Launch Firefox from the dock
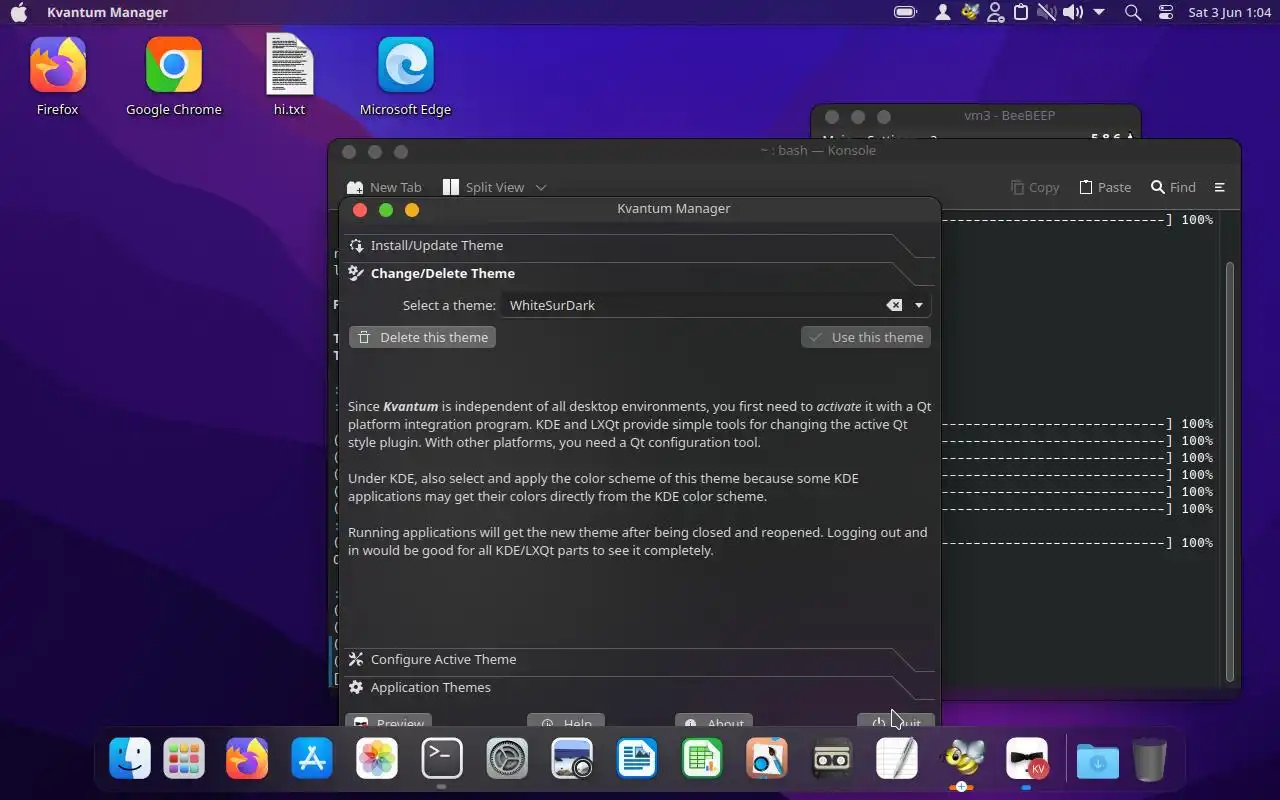Screen dimensions: 1280x800 [x=247, y=759]
